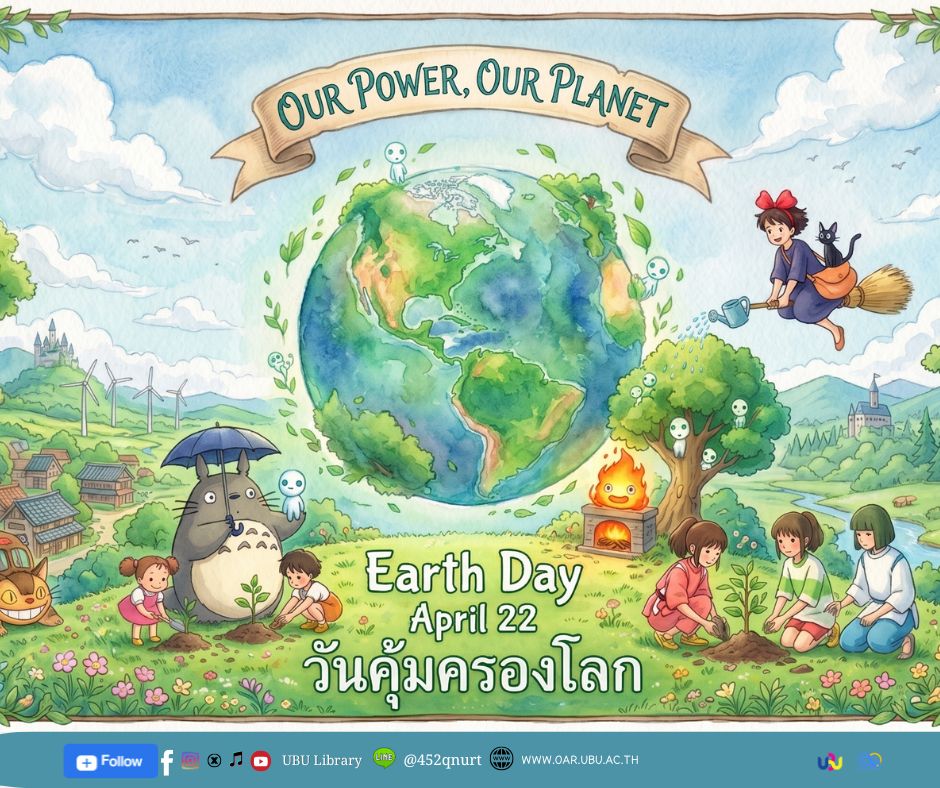Open the WWW.OAR.UBU.AC.TH link

pos(580,760)
